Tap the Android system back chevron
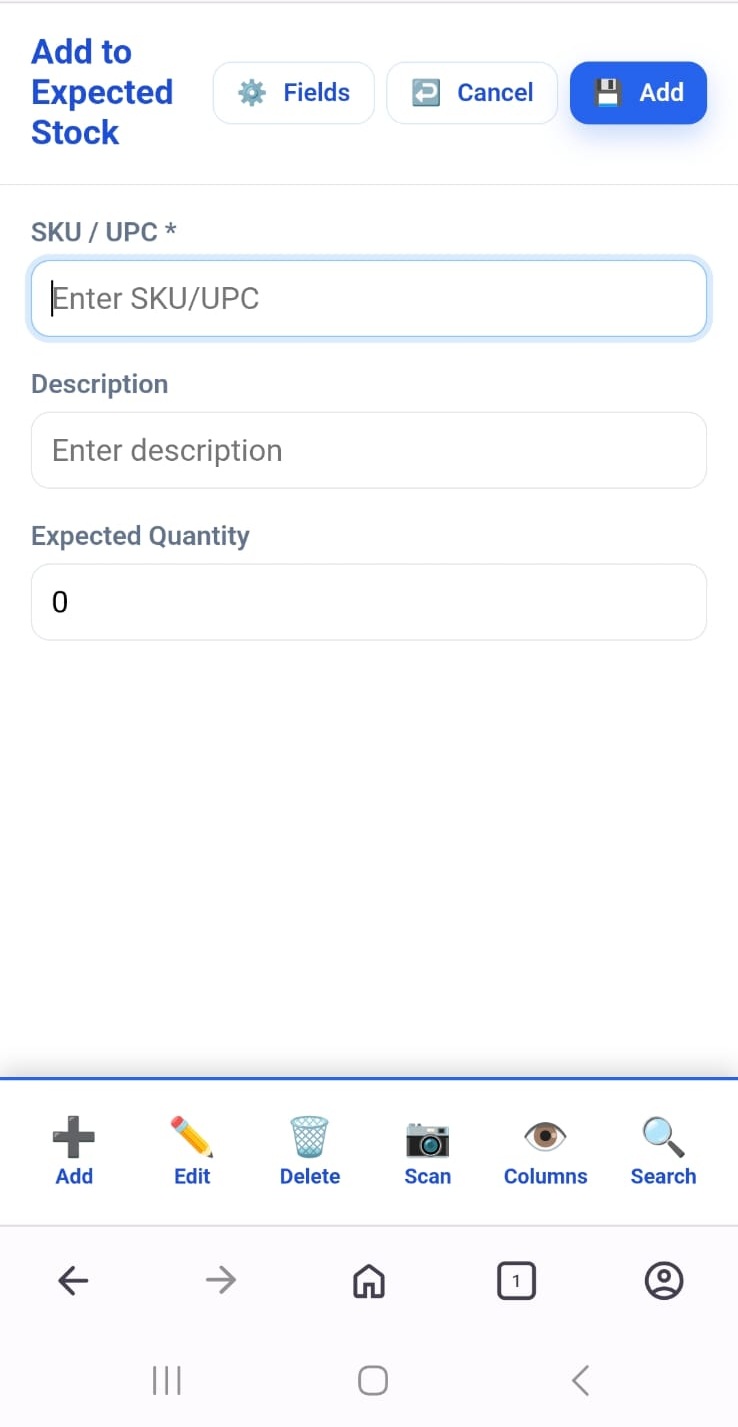Viewport: 738px width, 1427px height. (x=580, y=1381)
